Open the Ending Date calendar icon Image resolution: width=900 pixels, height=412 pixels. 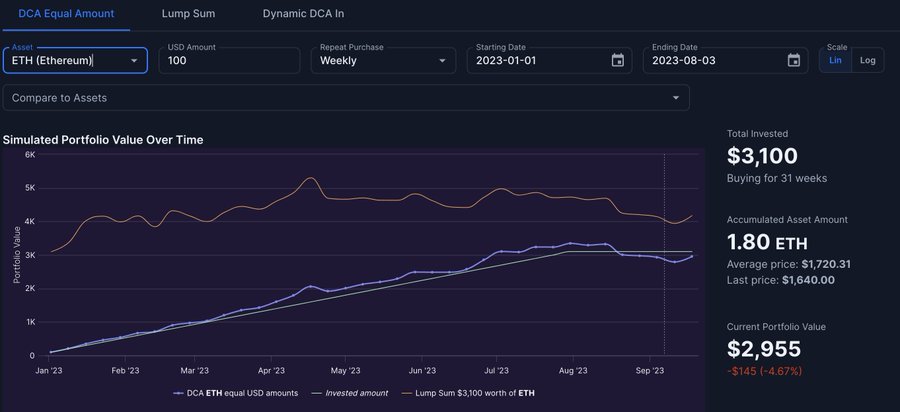(794, 60)
